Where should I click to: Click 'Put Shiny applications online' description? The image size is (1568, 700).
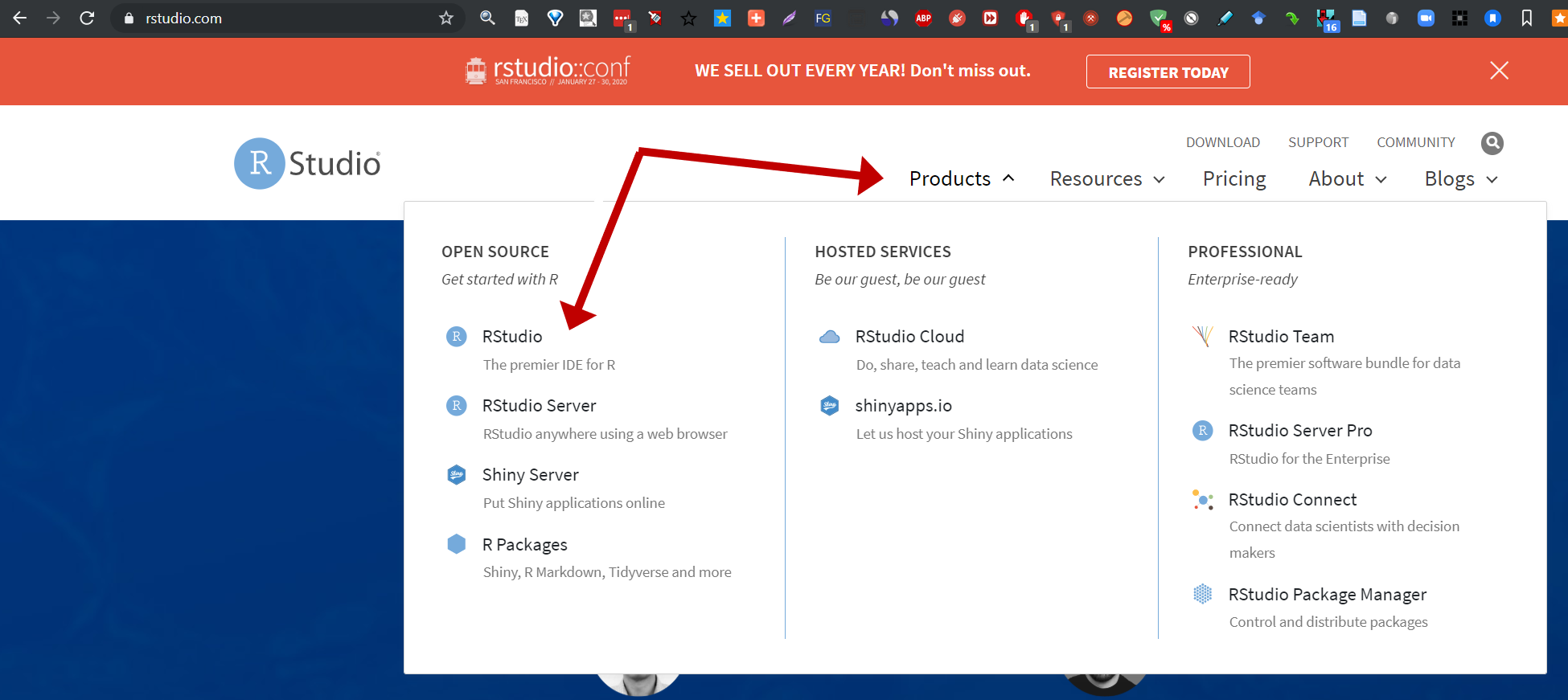tap(573, 503)
